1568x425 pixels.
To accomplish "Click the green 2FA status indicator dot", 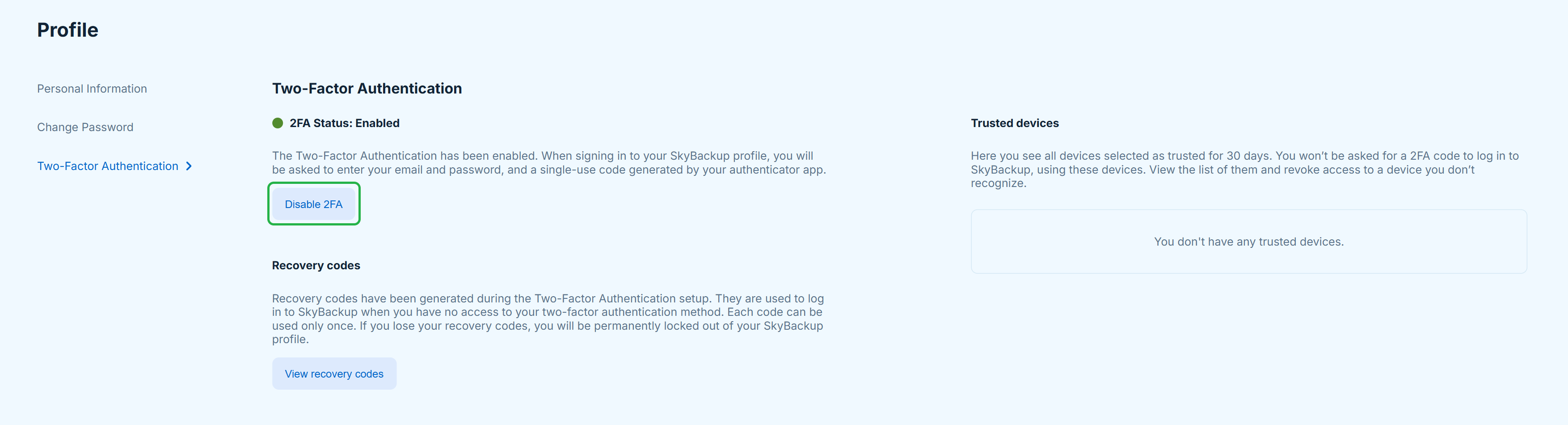I will (278, 123).
